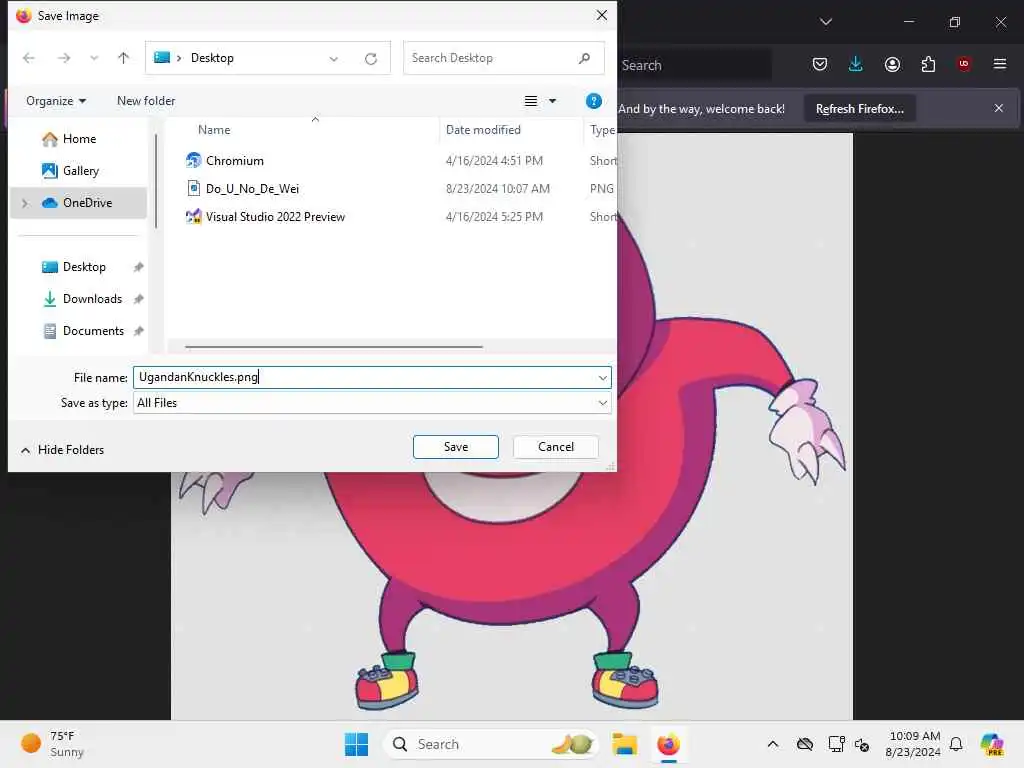Viewport: 1024px width, 768px height.
Task: Create a New folder
Action: pyautogui.click(x=146, y=101)
